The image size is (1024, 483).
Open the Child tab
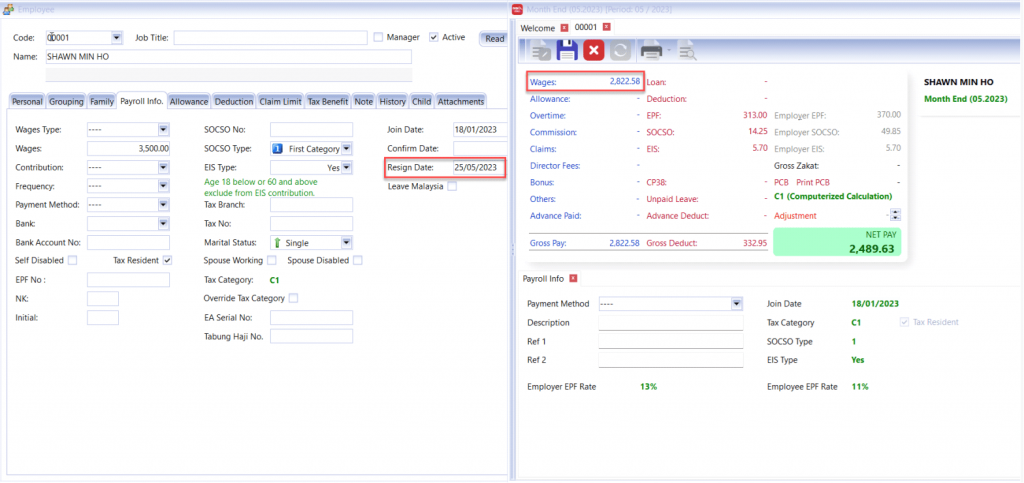(421, 101)
